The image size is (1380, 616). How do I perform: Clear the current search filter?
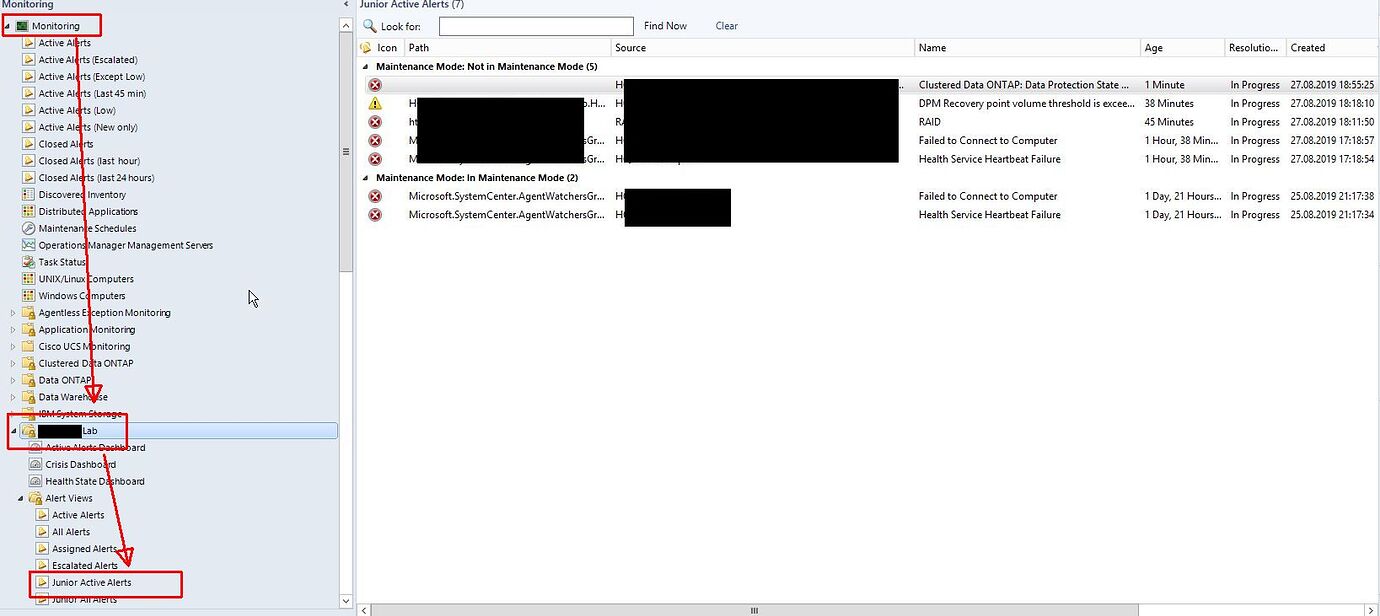coord(726,26)
